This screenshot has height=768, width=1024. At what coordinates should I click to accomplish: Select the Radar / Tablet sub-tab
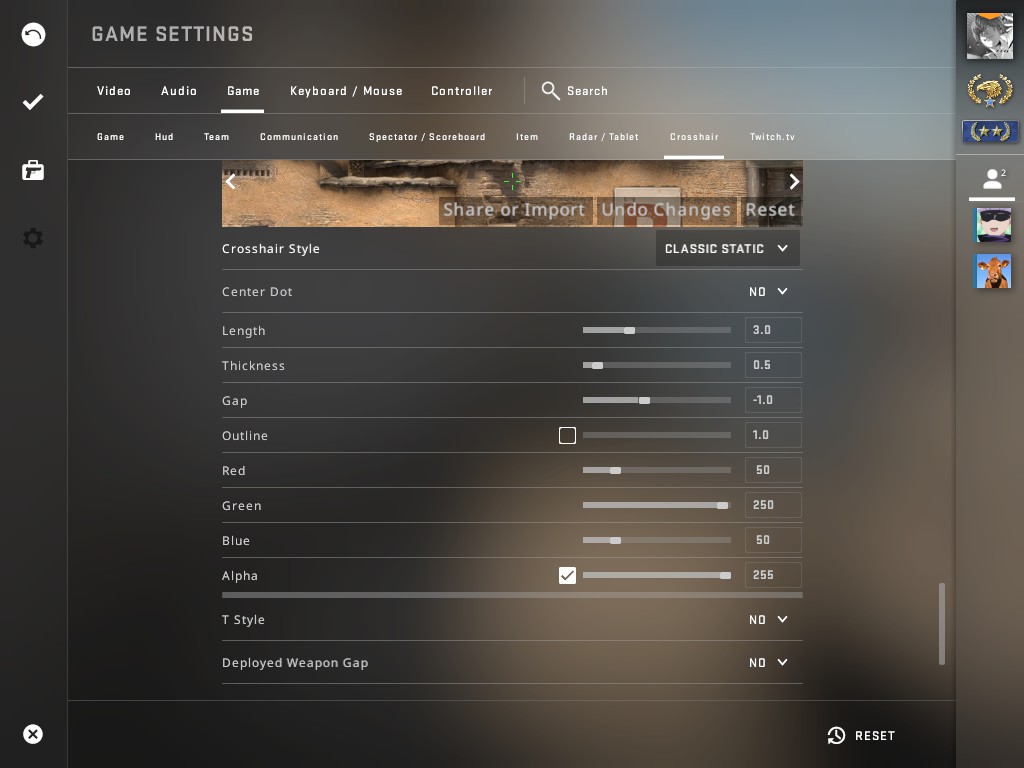pos(603,136)
